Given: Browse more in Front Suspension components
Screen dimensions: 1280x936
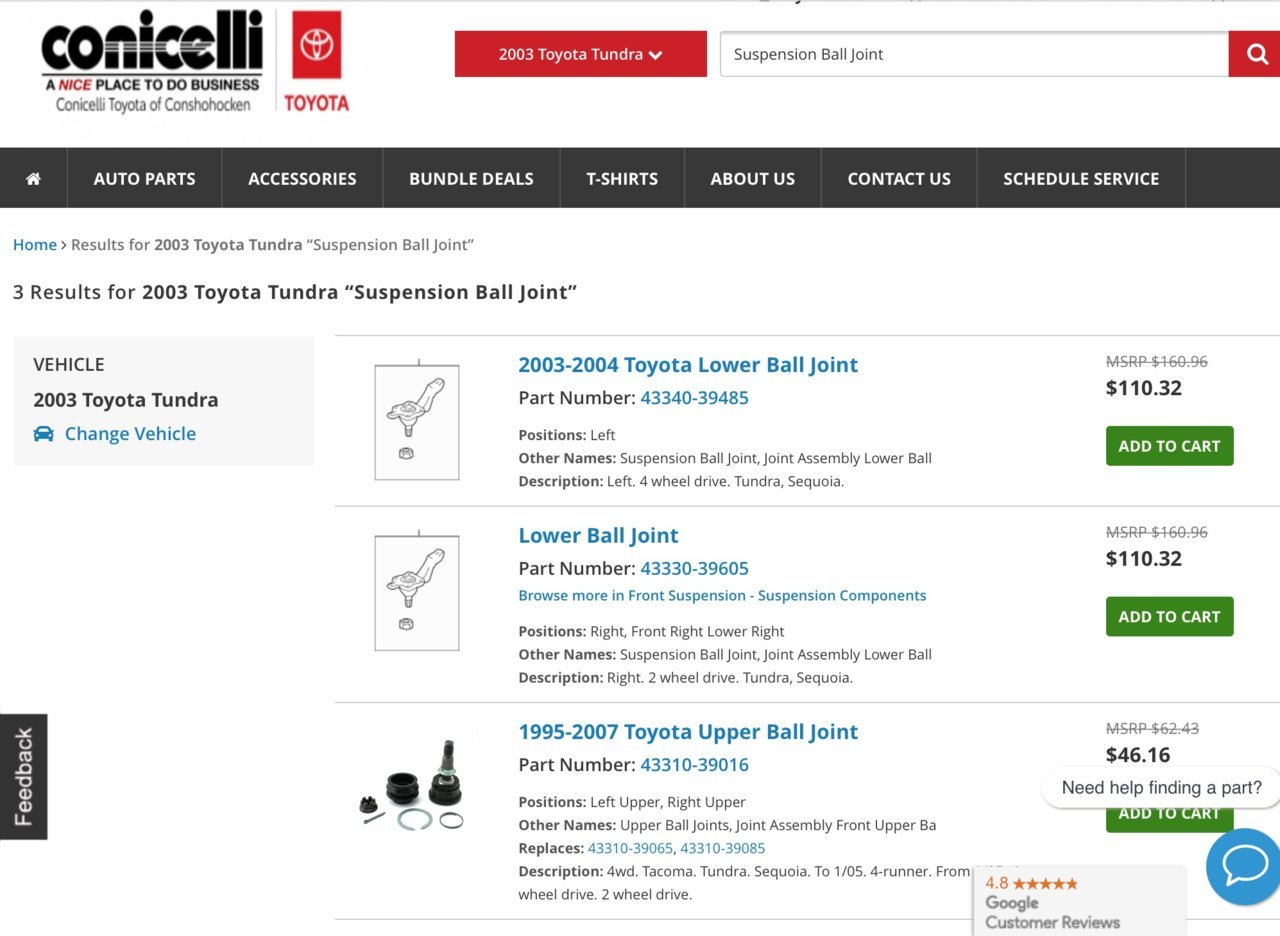Looking at the screenshot, I should [x=722, y=596].
